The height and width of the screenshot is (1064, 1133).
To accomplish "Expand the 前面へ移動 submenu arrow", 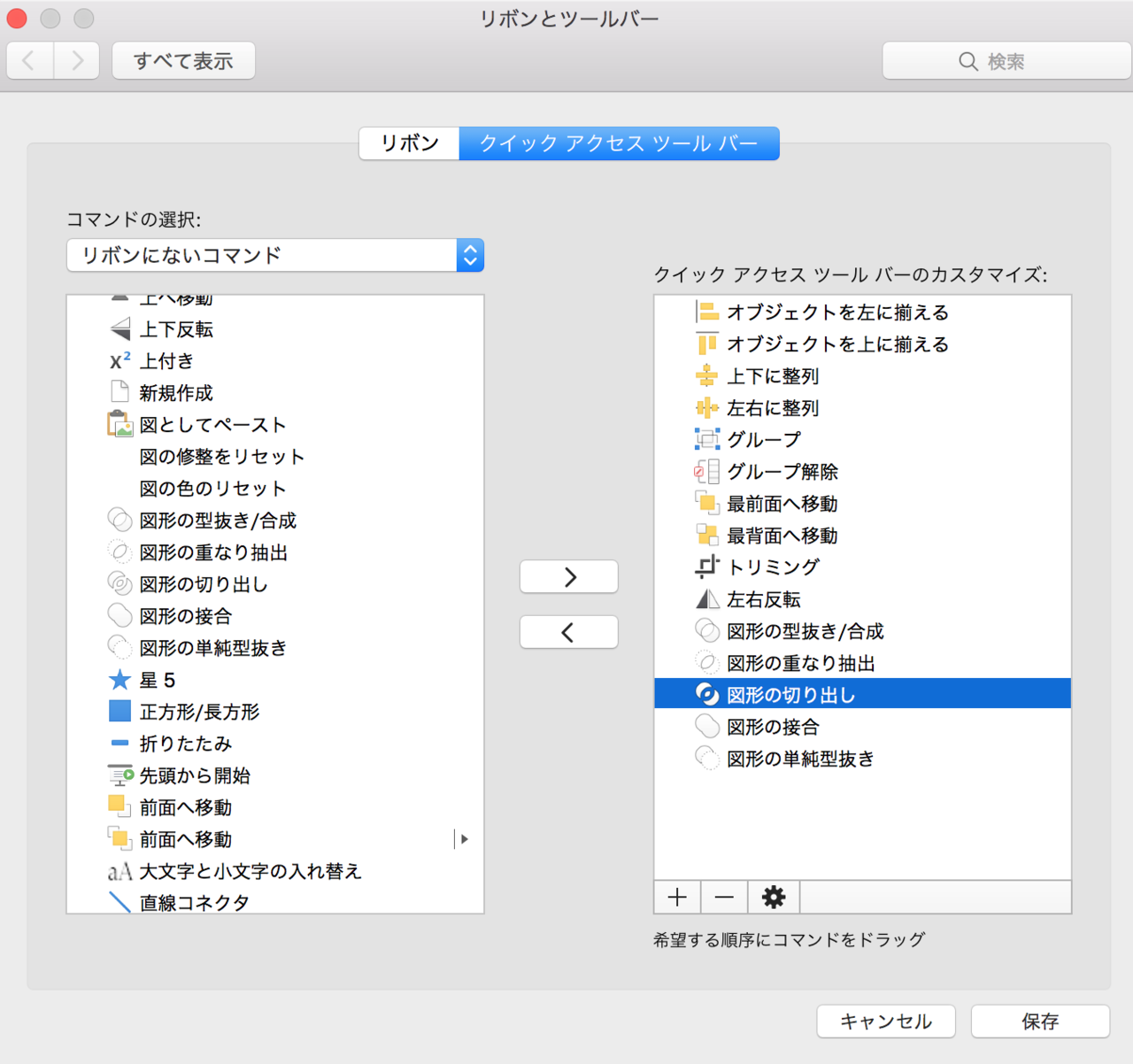I will coord(463,839).
